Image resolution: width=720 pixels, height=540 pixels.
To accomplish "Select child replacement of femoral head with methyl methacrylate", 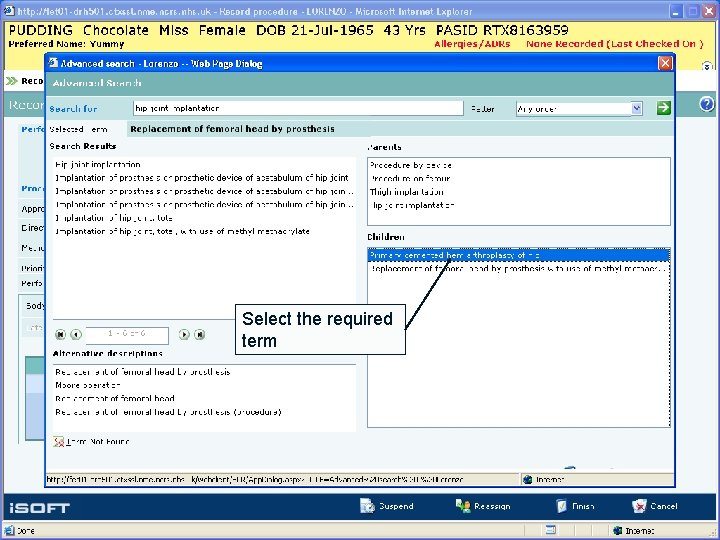I will pos(518,268).
